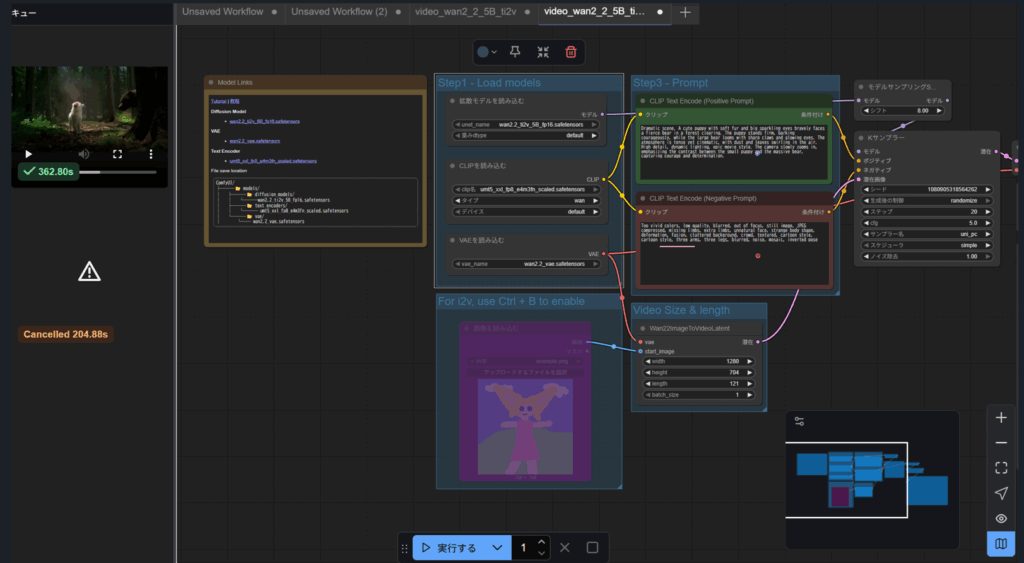Open the minimap settings sliders icon
This screenshot has width=1024, height=563.
click(799, 422)
